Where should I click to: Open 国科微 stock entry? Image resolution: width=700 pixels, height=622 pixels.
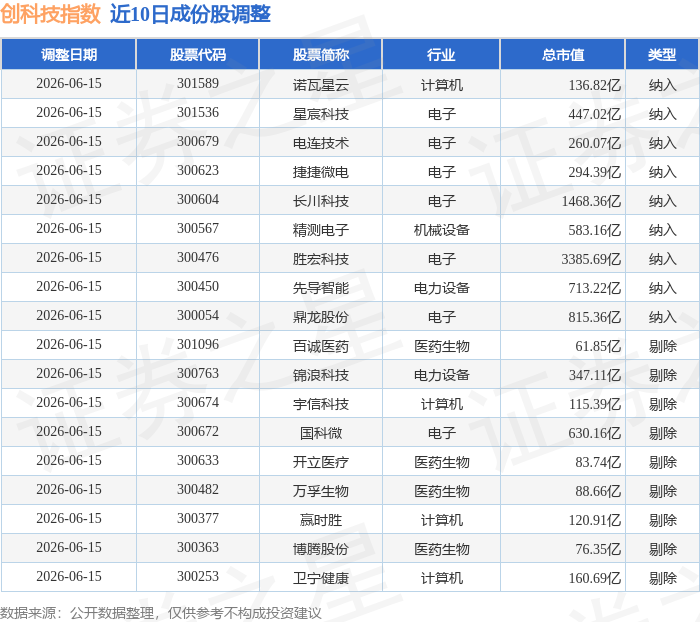[x=321, y=433]
